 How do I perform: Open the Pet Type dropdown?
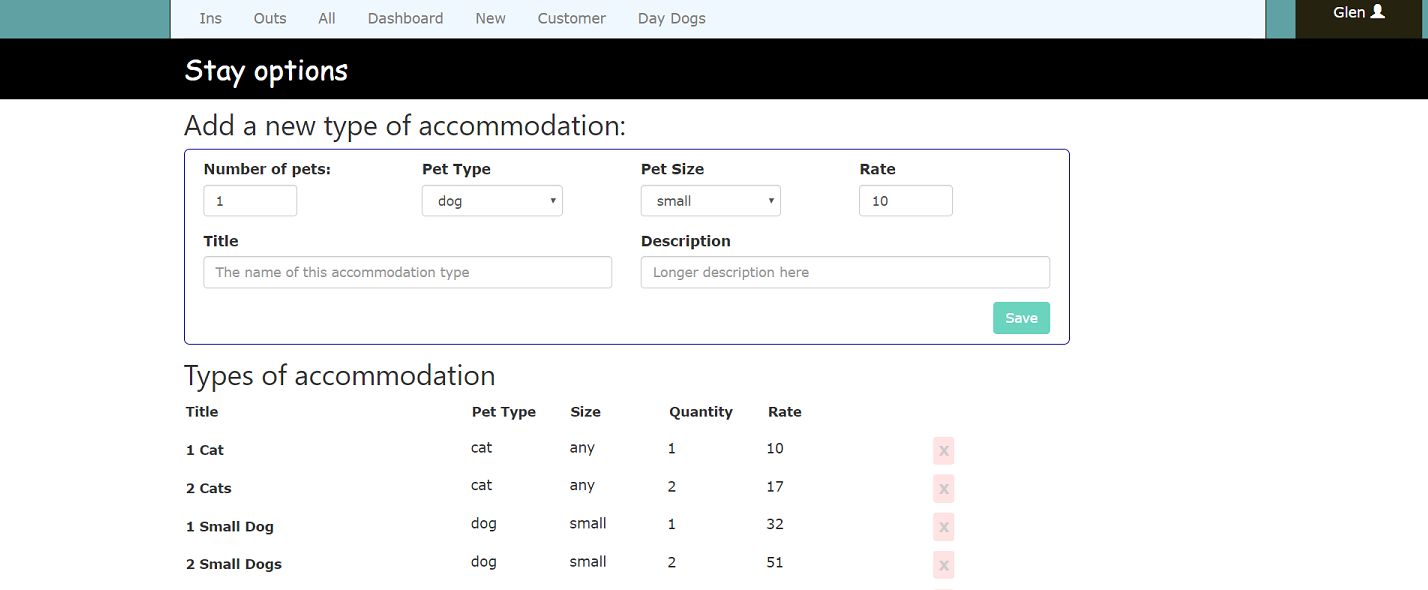[x=492, y=201]
